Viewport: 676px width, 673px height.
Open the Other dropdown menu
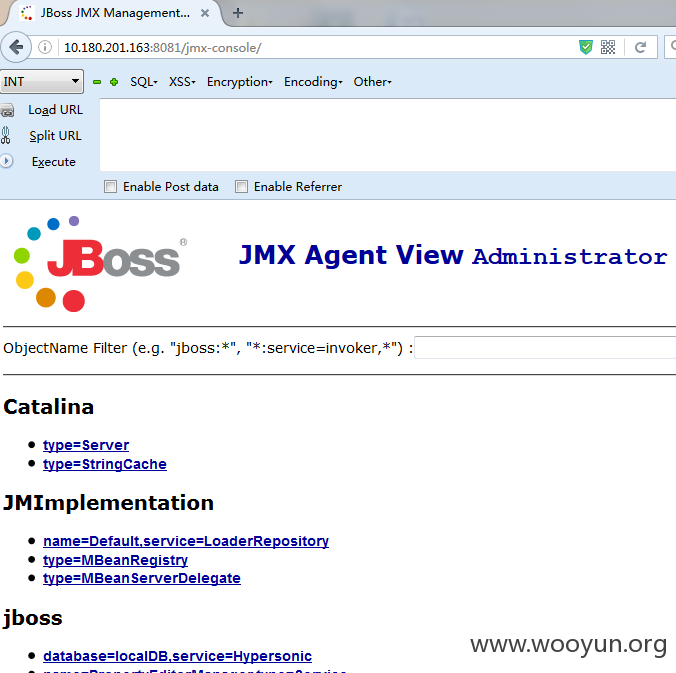(x=372, y=82)
